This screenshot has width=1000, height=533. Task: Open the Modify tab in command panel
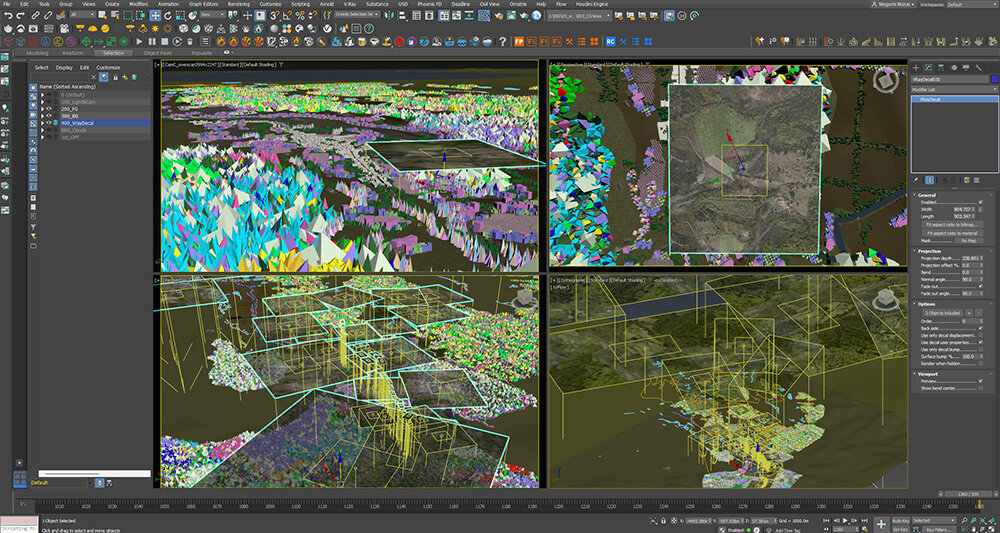point(930,66)
